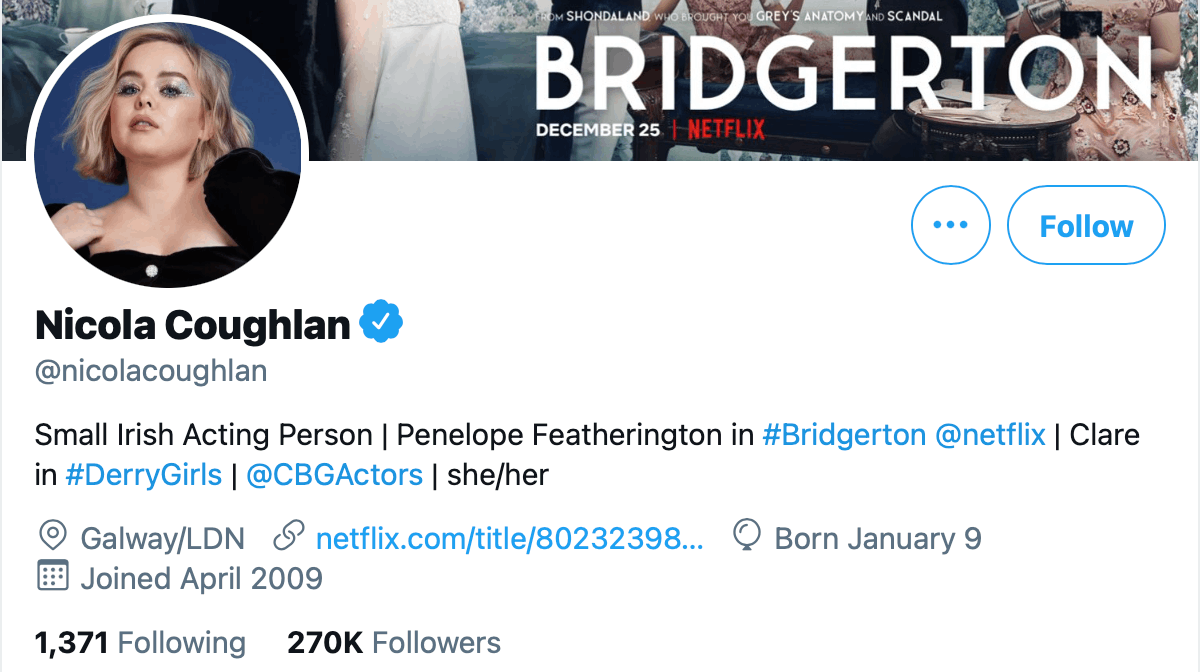This screenshot has width=1204, height=672.
Task: Click the blue verified badge icon
Action: pyautogui.click(x=381, y=324)
